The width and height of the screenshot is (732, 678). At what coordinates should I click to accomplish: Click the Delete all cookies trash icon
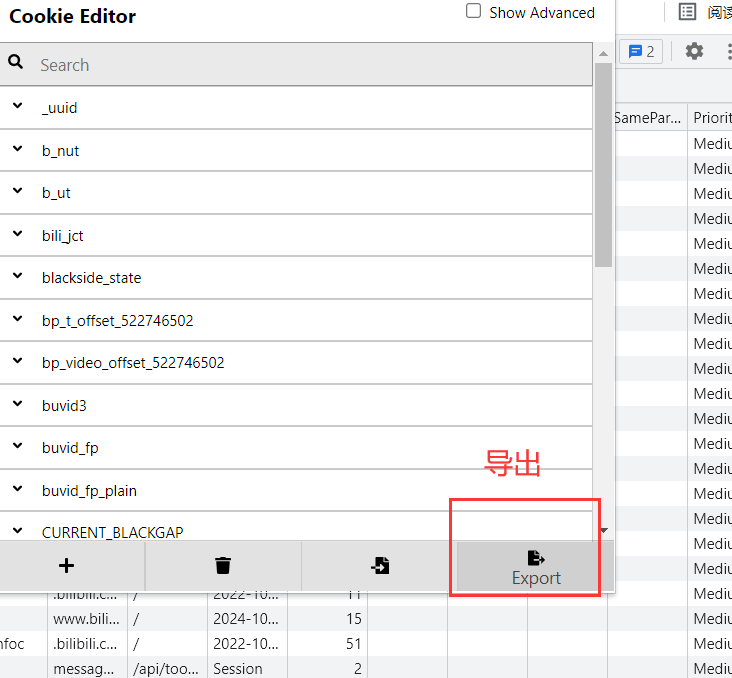[223, 565]
